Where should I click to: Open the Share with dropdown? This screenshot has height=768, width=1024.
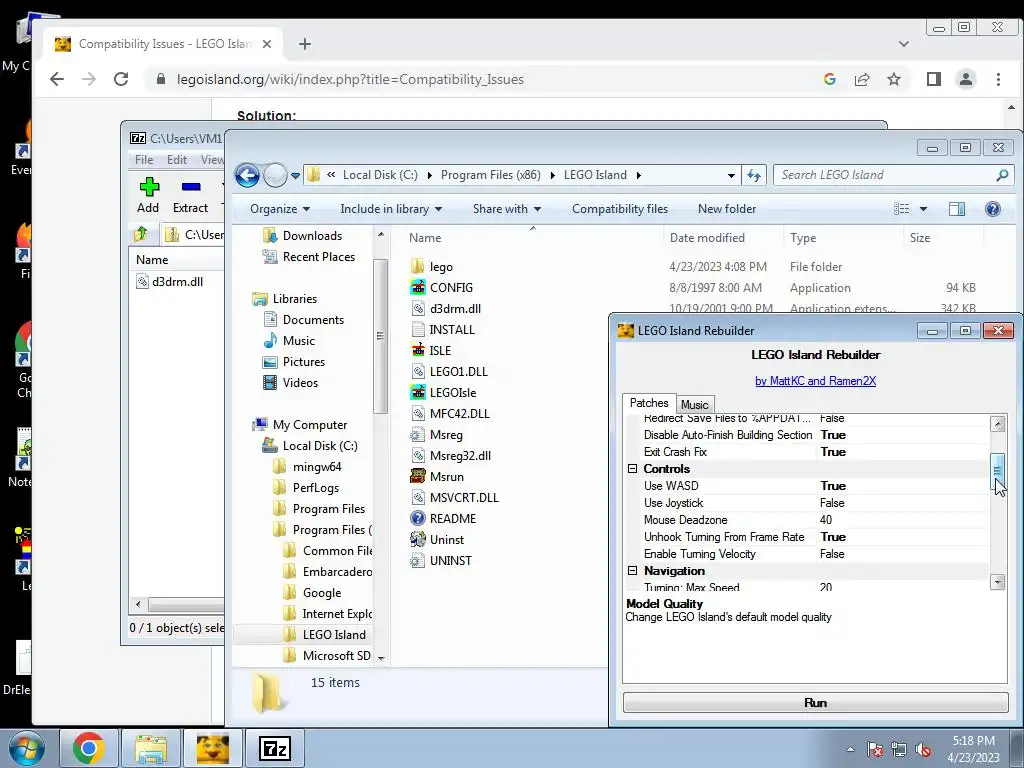pyautogui.click(x=507, y=209)
